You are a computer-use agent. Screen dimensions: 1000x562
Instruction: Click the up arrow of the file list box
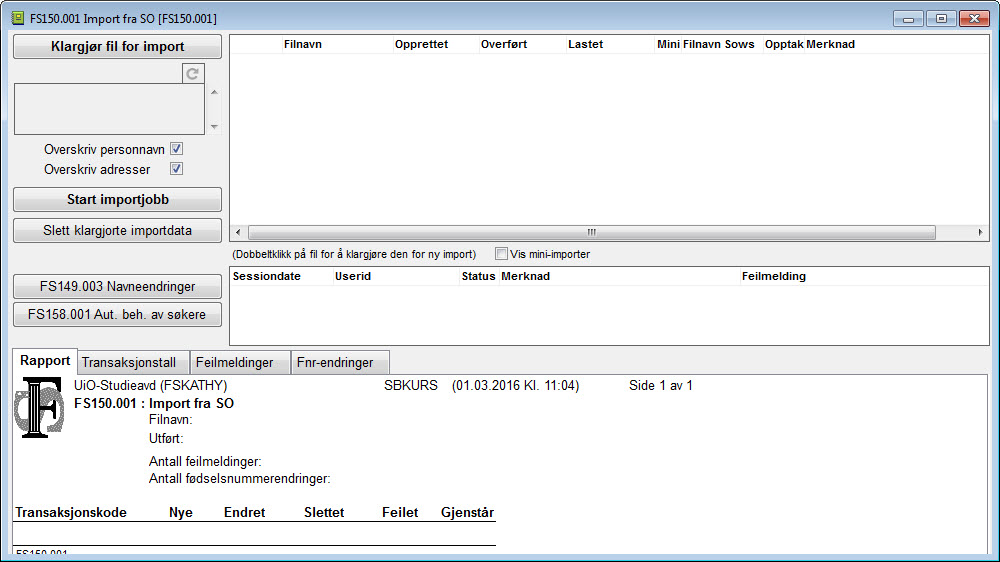click(x=214, y=92)
